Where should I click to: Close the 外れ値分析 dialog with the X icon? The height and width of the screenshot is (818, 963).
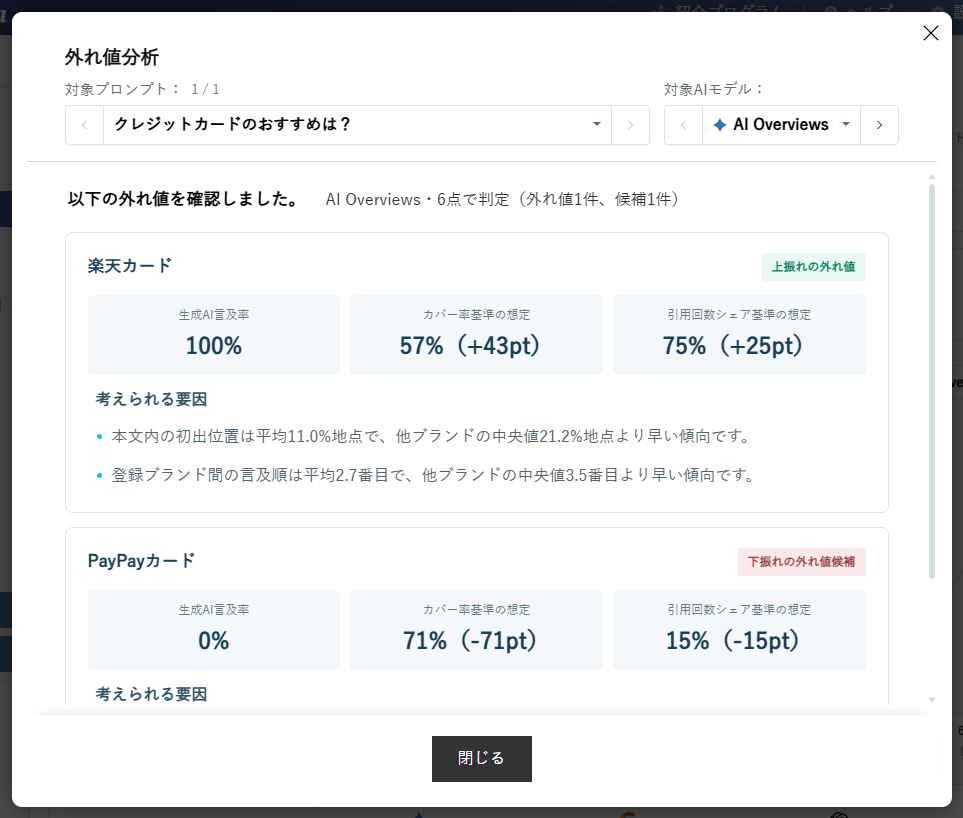[x=930, y=33]
